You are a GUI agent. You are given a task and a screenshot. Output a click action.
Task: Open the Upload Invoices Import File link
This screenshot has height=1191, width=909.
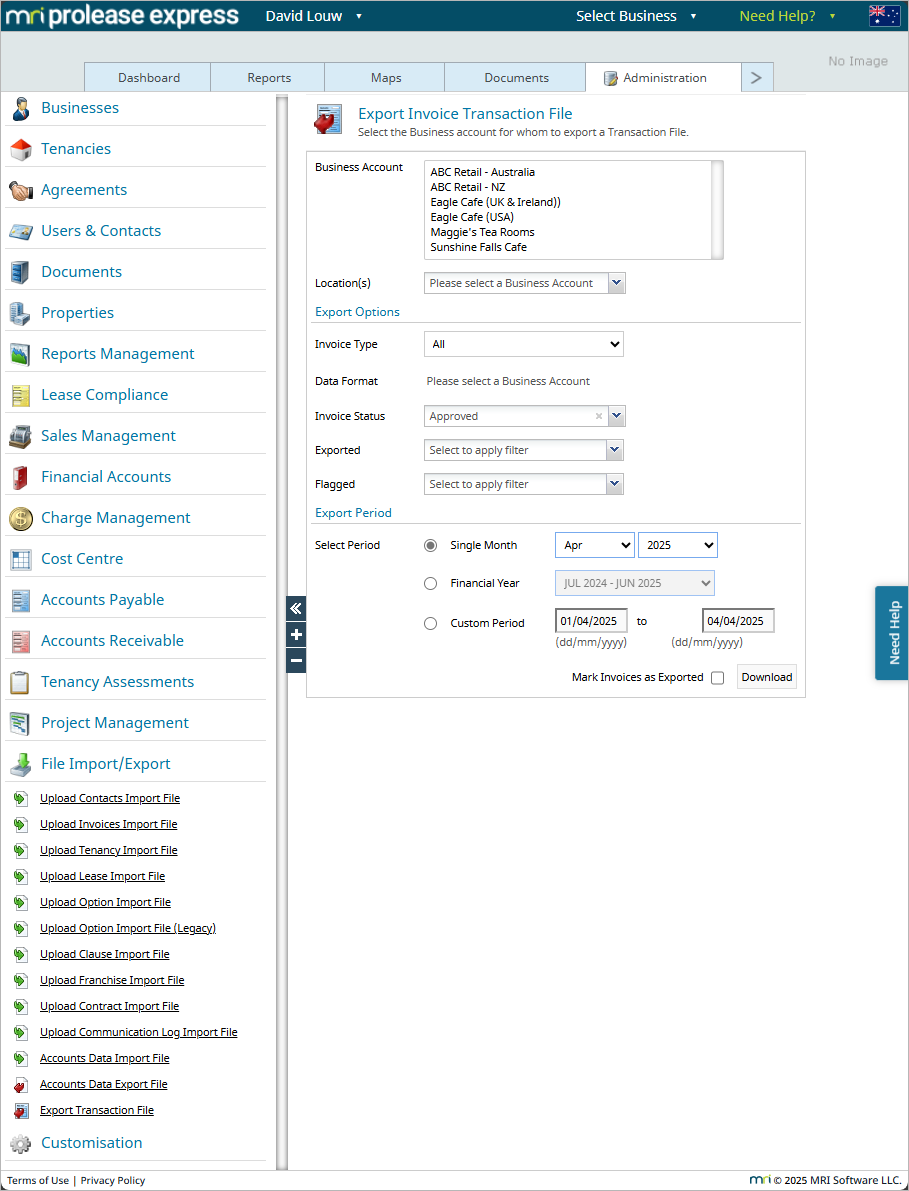click(109, 824)
